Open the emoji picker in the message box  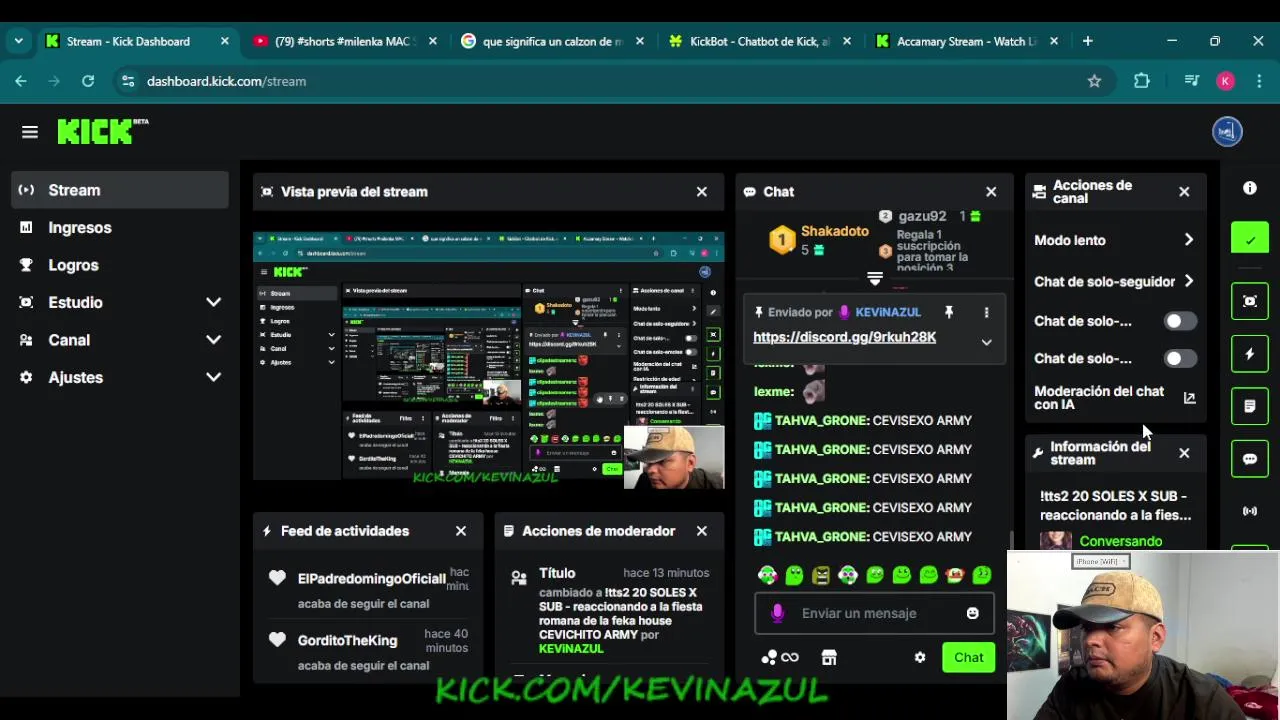[x=973, y=613]
